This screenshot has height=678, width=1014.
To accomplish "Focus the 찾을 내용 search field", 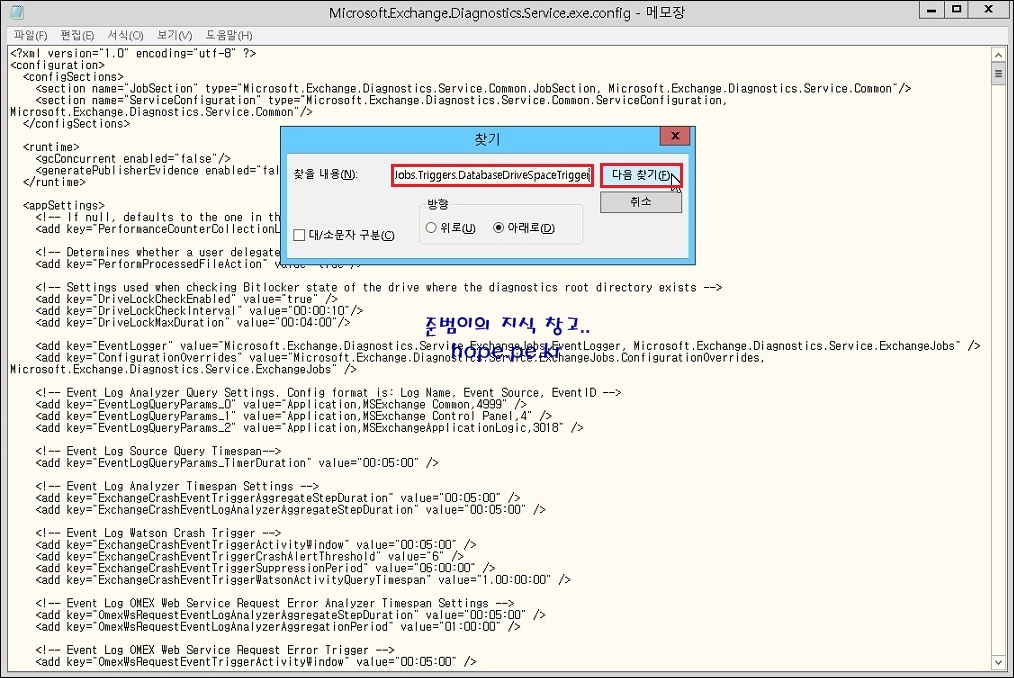I will coord(492,175).
